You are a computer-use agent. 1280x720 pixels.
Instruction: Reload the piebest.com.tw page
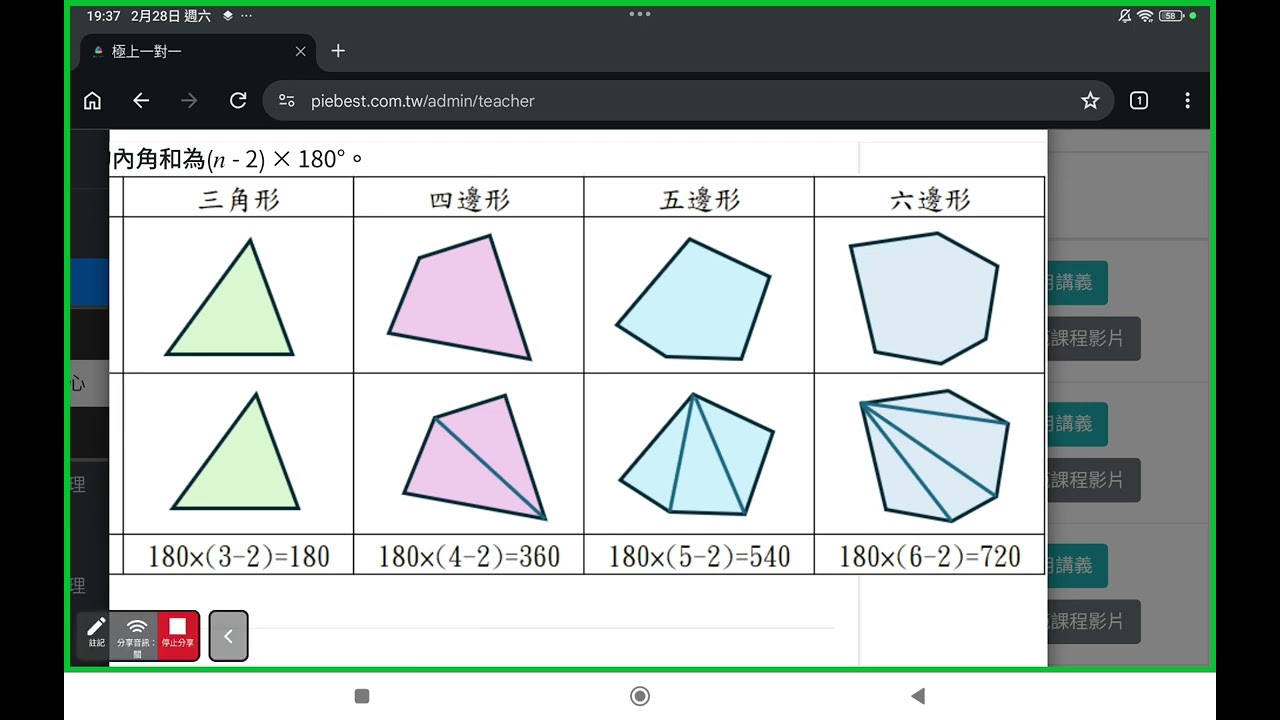click(238, 101)
